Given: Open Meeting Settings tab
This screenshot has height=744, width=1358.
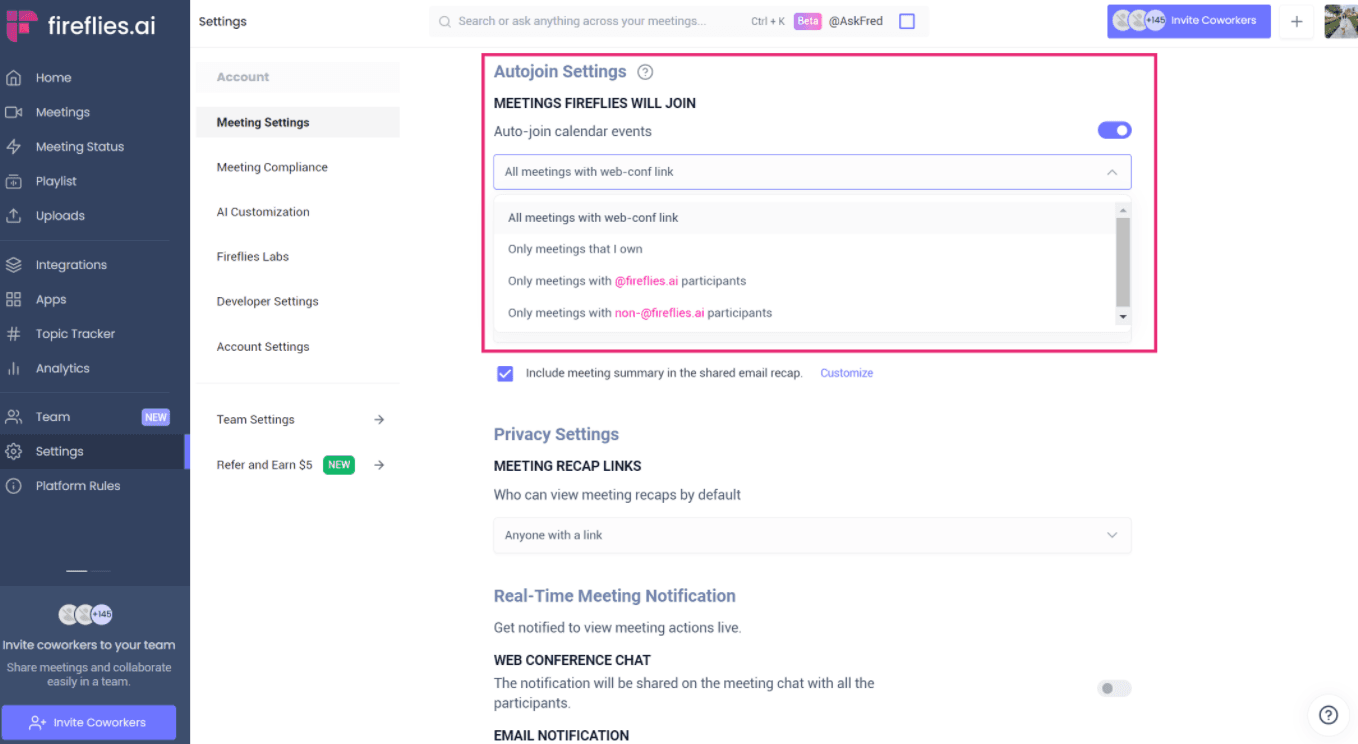Looking at the screenshot, I should click(x=297, y=122).
